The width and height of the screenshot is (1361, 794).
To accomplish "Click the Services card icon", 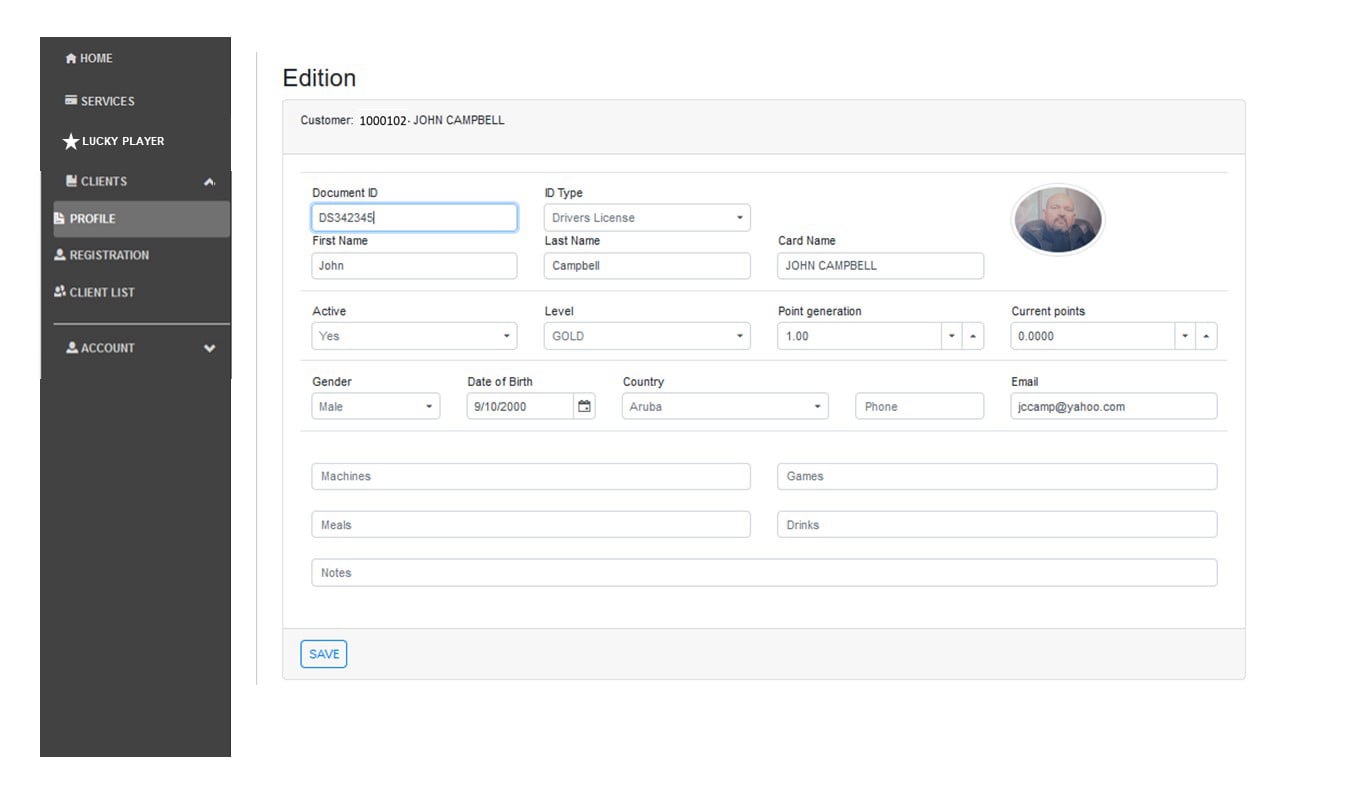I will (x=71, y=101).
